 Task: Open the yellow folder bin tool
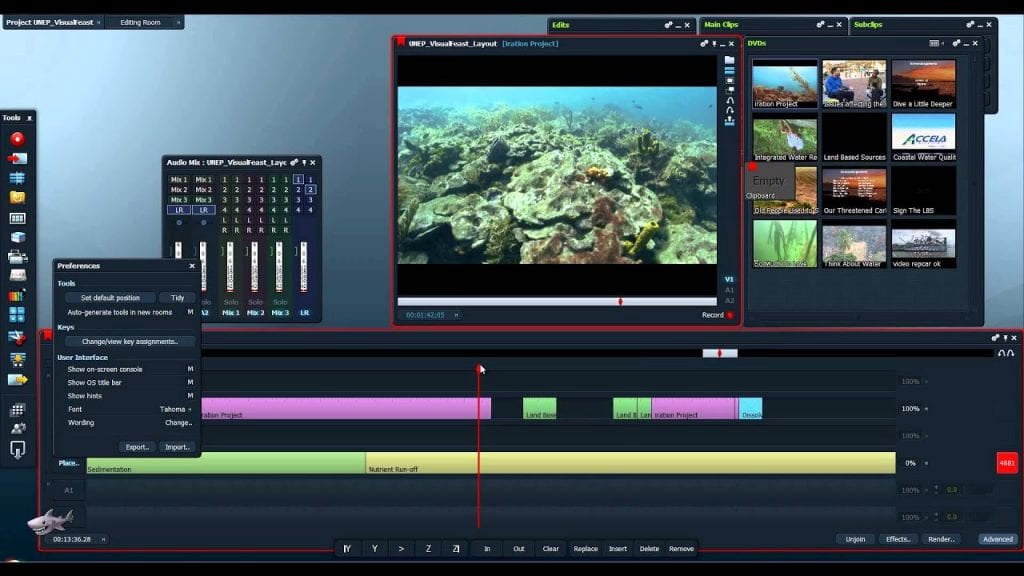pos(17,197)
